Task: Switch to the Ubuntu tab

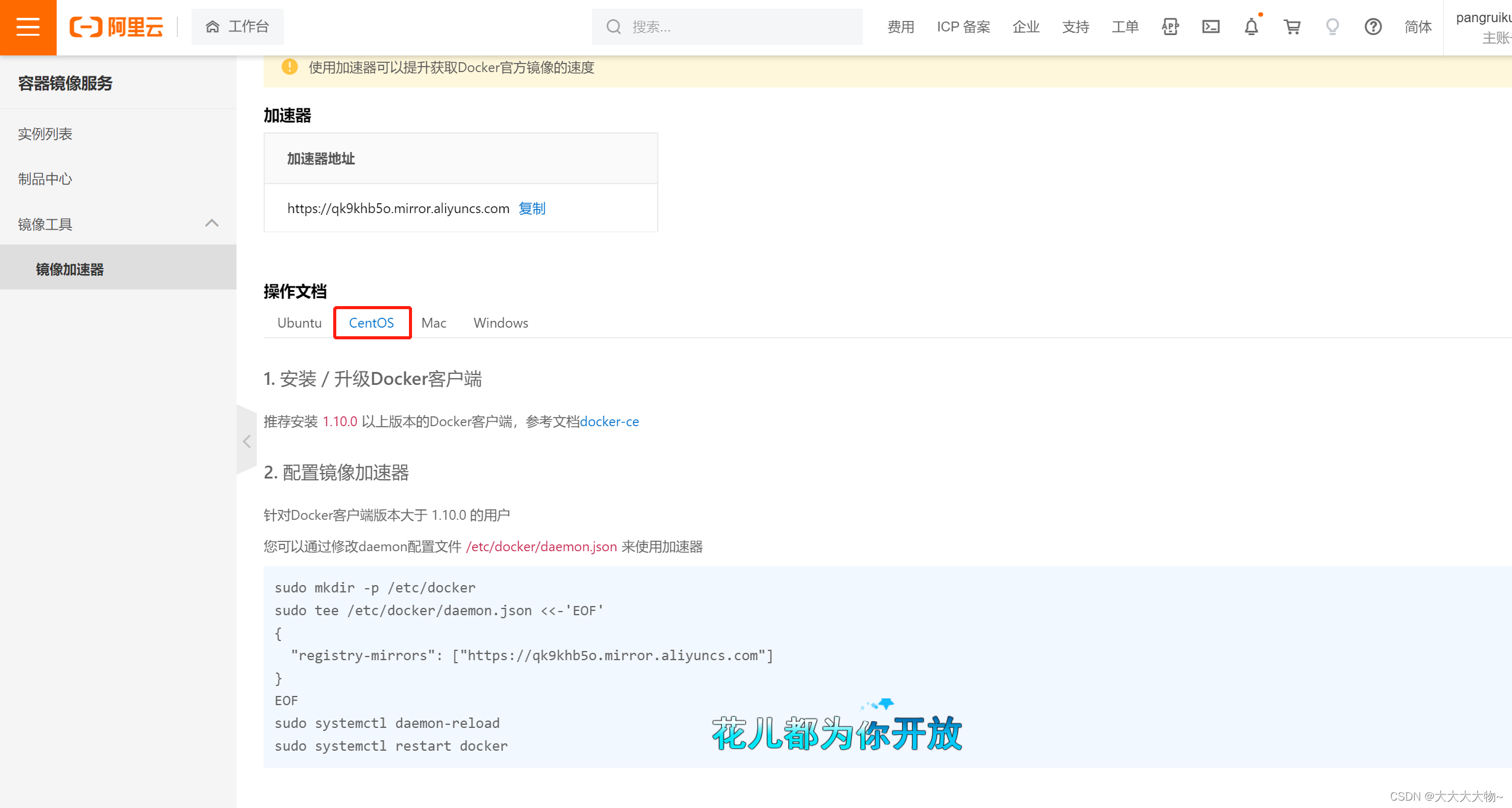Action: 299,323
